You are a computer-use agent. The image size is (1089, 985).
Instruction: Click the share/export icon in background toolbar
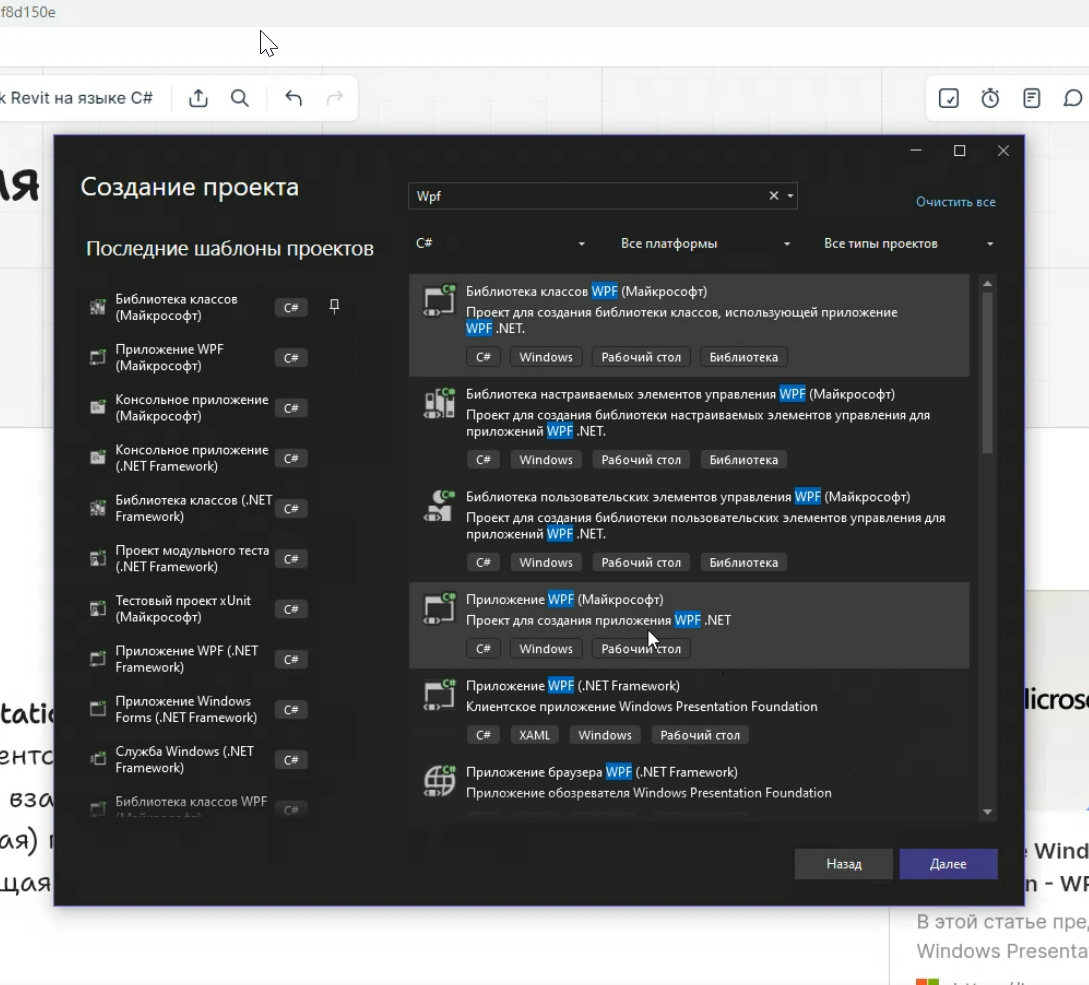(x=198, y=98)
